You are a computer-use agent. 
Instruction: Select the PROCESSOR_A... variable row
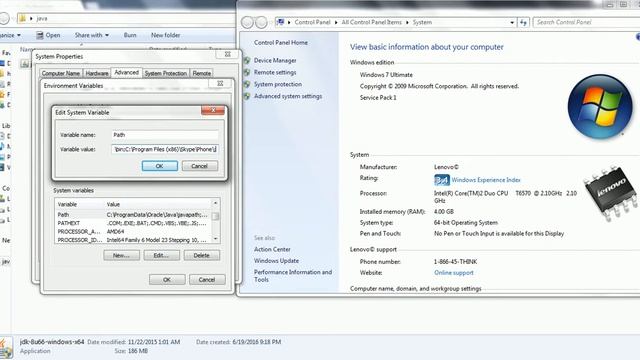tap(133, 231)
